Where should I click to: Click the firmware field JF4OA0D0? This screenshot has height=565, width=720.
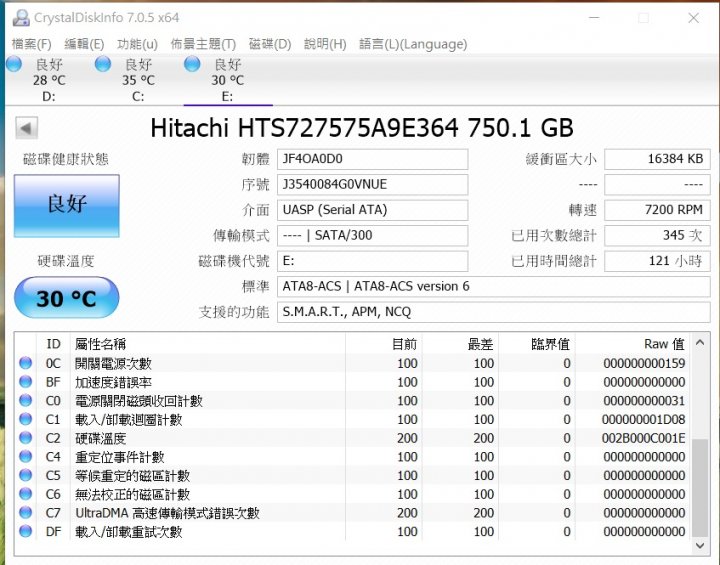[372, 159]
